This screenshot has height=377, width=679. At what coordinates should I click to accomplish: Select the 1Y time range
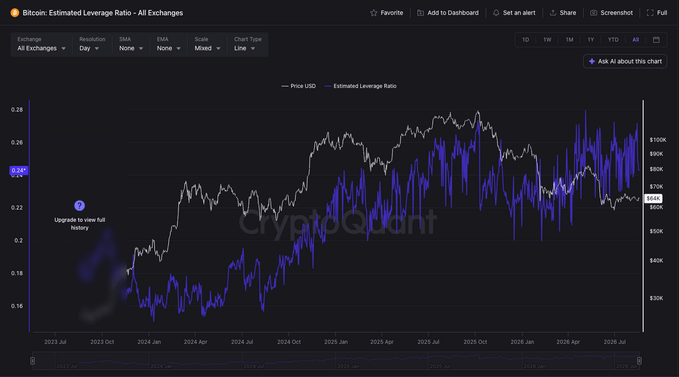pyautogui.click(x=591, y=40)
